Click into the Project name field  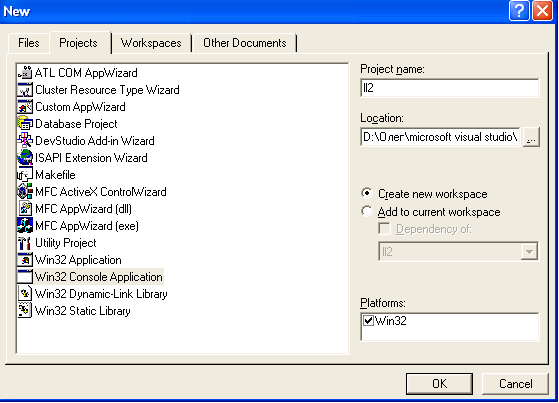(450, 88)
